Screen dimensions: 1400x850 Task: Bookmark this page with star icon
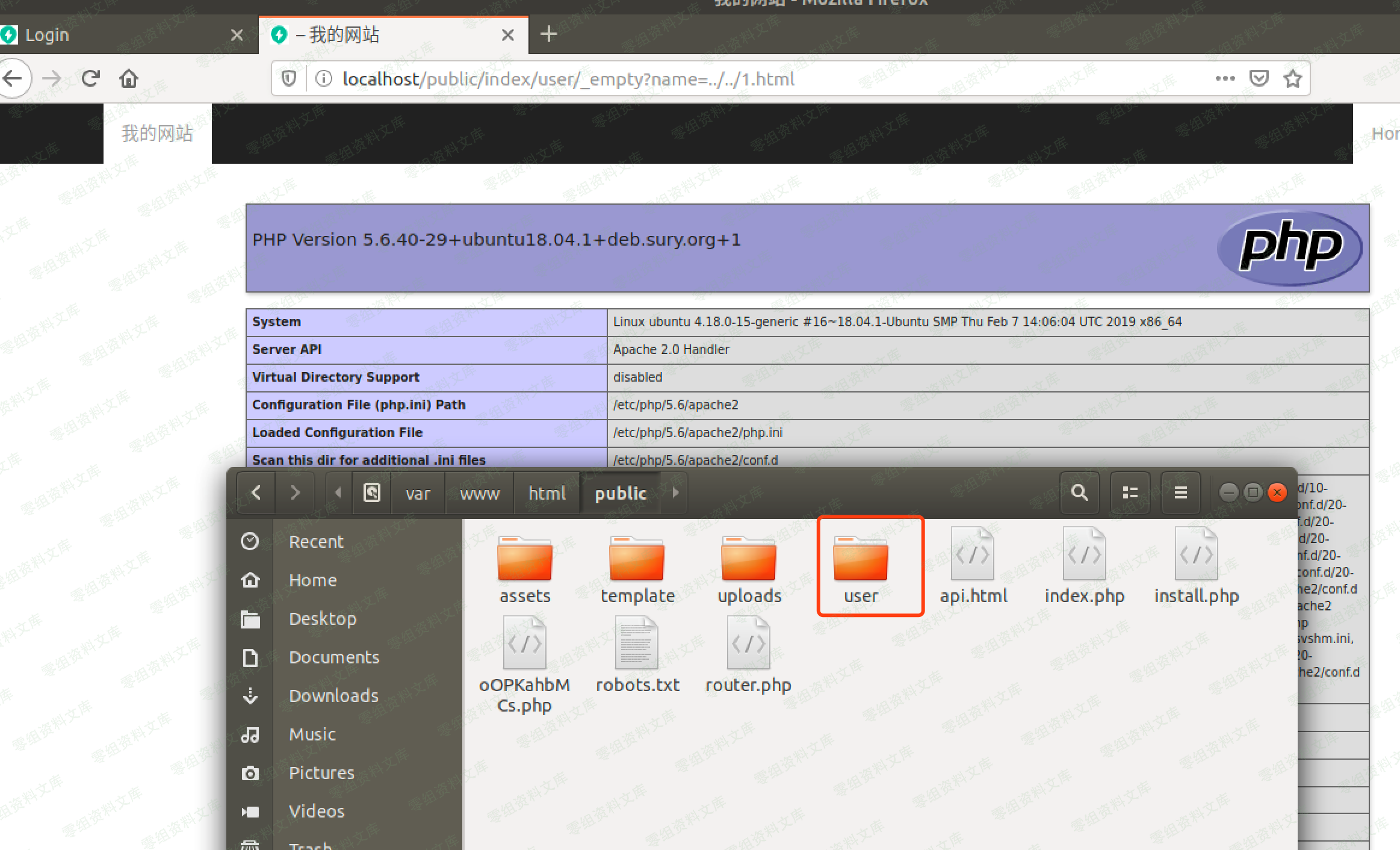(x=1292, y=79)
